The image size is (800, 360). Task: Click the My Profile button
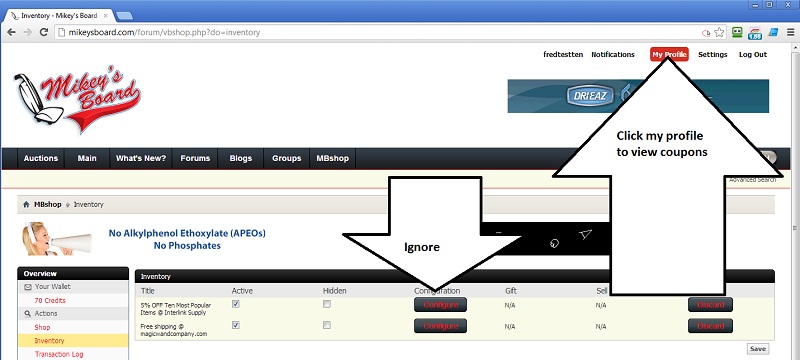click(669, 55)
